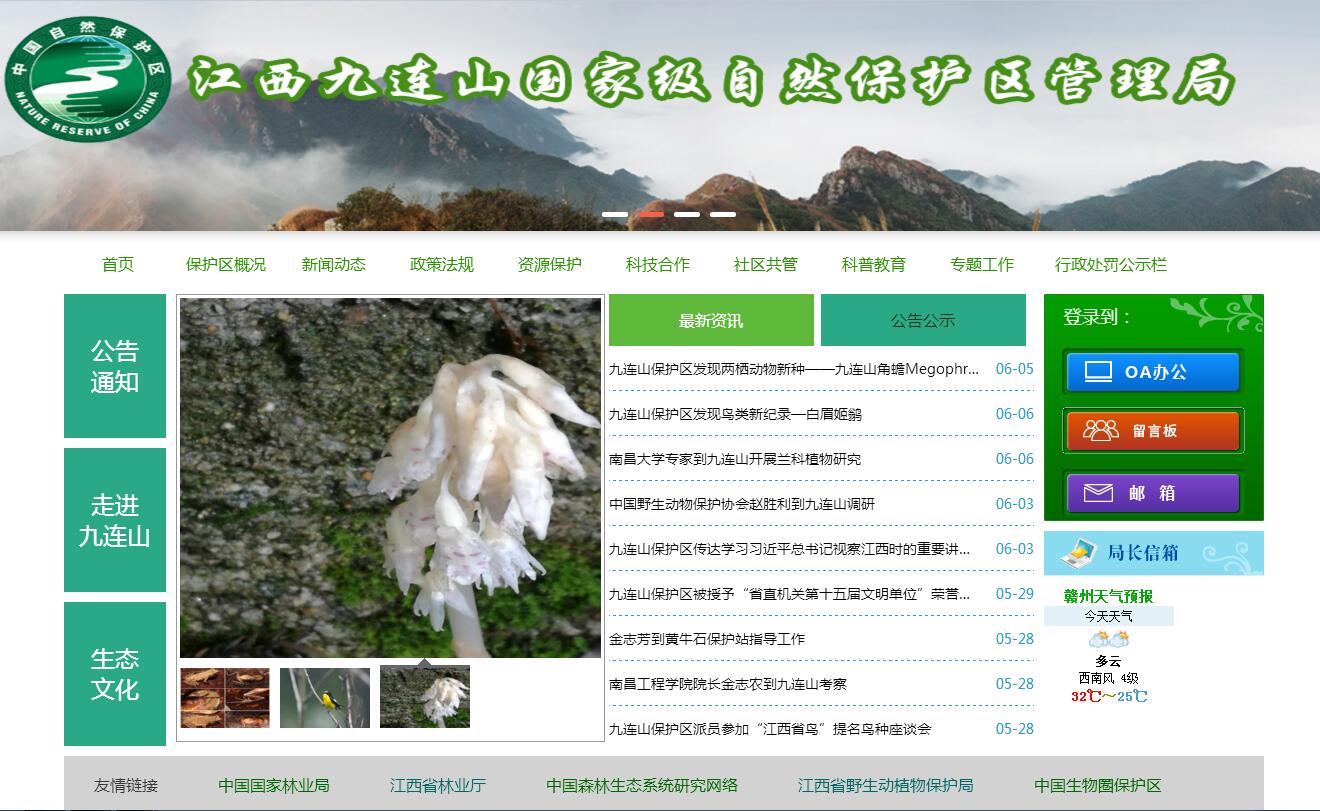Switch to the 最新资讯 tab
This screenshot has width=1320, height=811.
[711, 320]
